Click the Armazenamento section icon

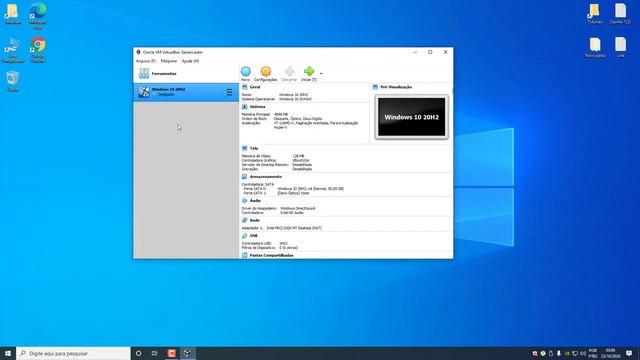click(244, 177)
